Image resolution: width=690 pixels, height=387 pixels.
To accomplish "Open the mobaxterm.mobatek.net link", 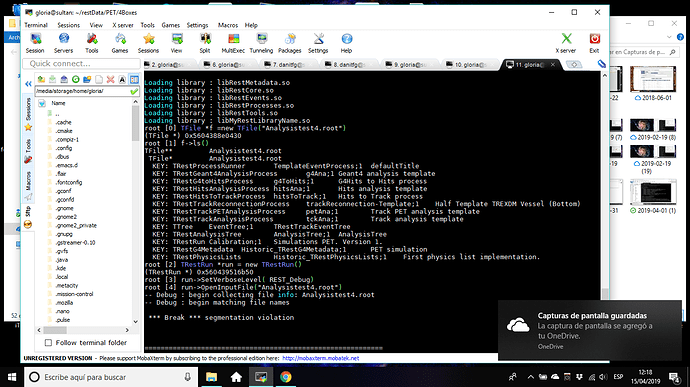I will [x=320, y=358].
